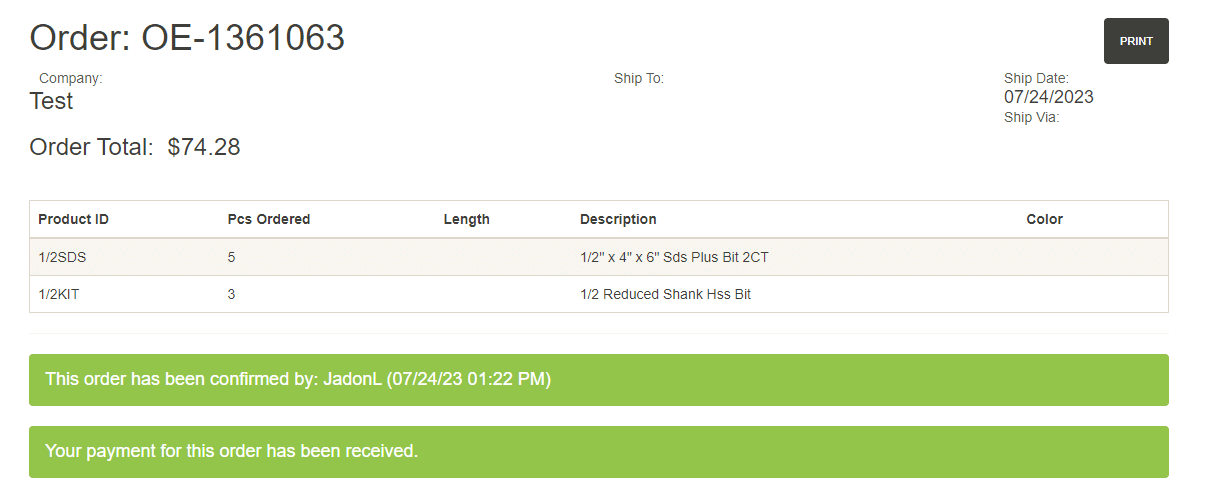This screenshot has height=500, width=1211.
Task: Click quantity 3 in Pcs Ordered
Action: tap(232, 294)
